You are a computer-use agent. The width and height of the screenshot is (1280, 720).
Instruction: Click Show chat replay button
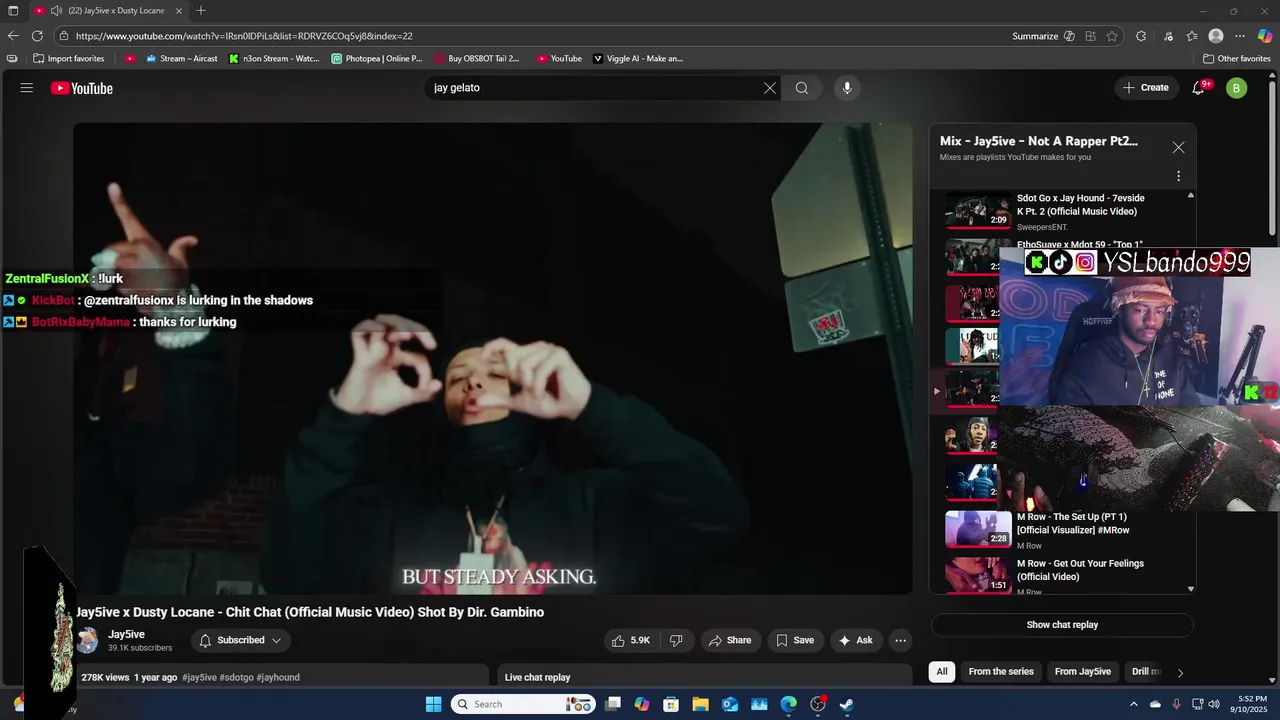coord(1062,625)
